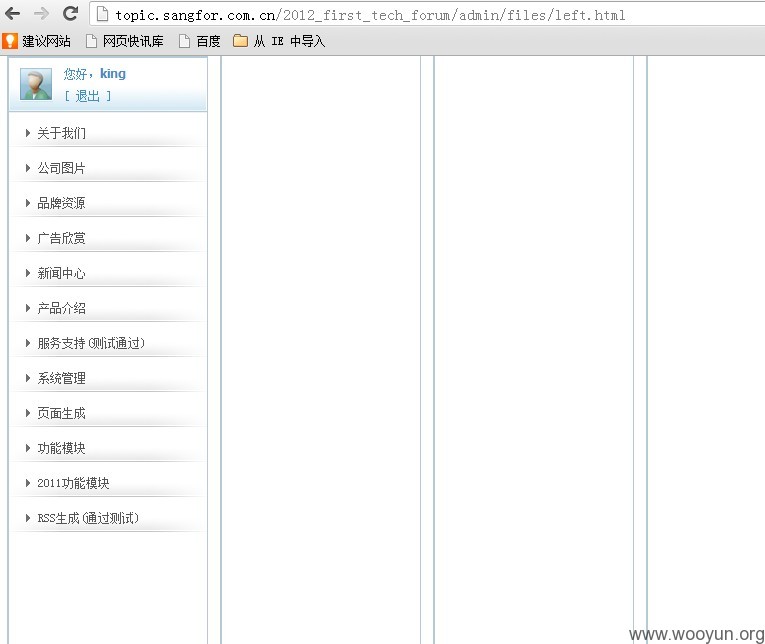This screenshot has width=765, height=644.
Task: Click the king username link
Action: click(113, 74)
